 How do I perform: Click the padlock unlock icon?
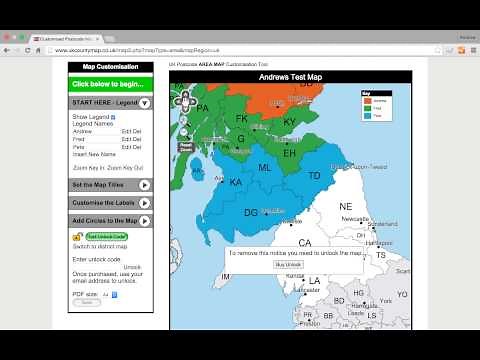pos(77,237)
